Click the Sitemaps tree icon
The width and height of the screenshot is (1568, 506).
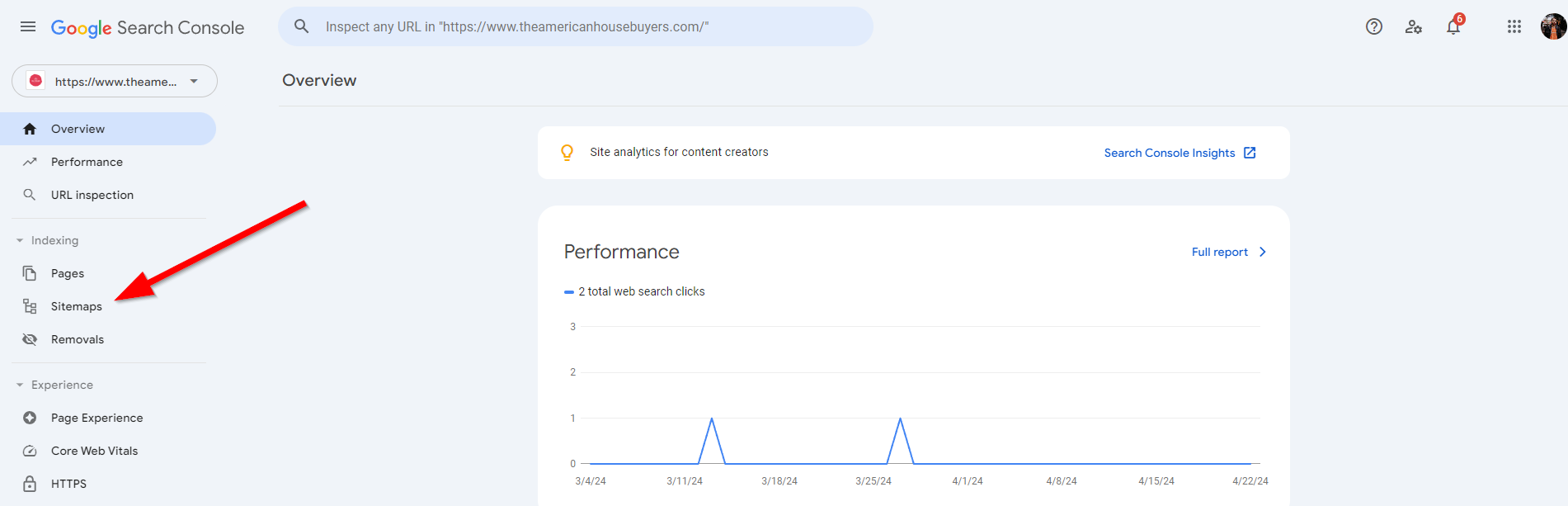click(x=30, y=306)
